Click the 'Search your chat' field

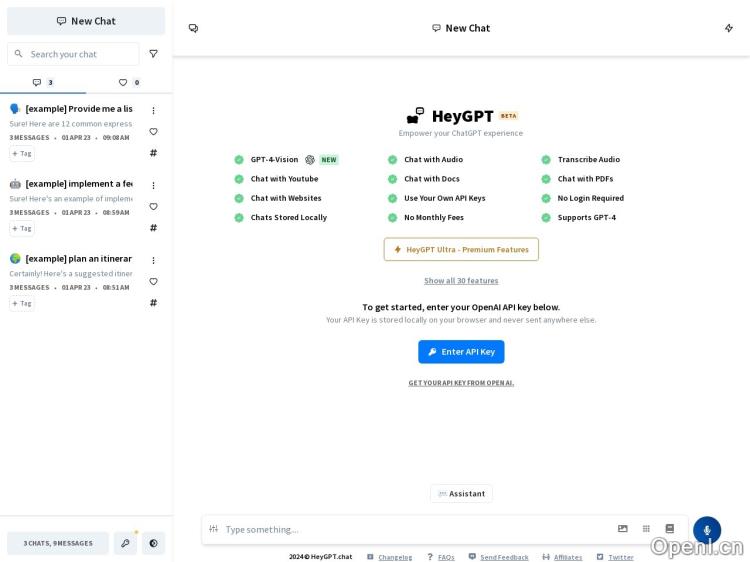coord(80,54)
